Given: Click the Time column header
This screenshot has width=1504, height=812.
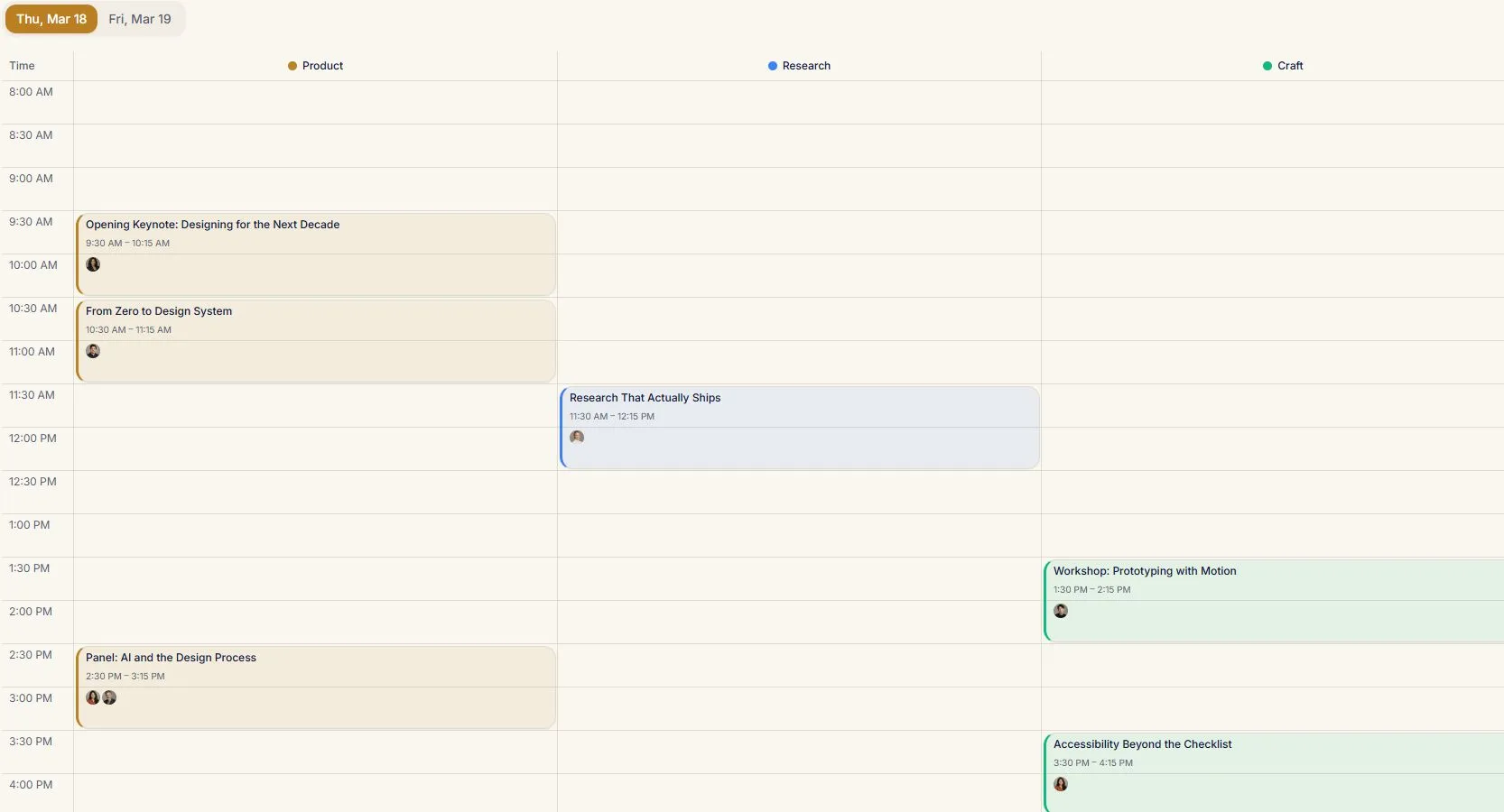Looking at the screenshot, I should pyautogui.click(x=22, y=66).
